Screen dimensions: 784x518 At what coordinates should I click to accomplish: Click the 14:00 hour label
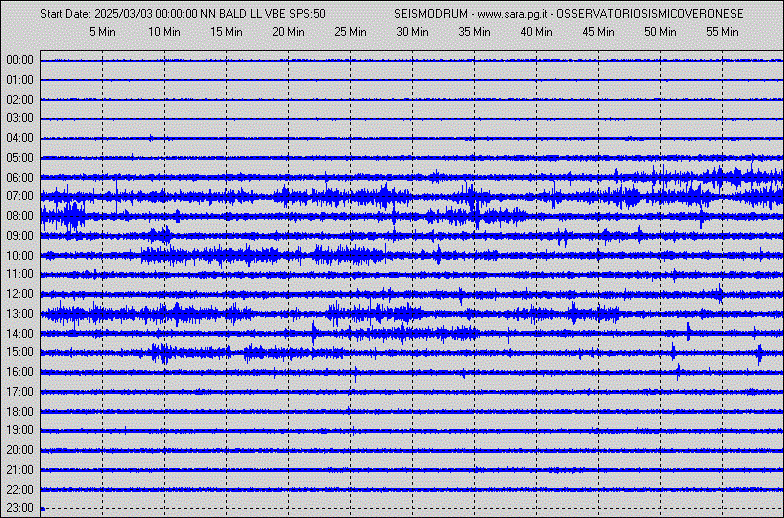[20, 334]
